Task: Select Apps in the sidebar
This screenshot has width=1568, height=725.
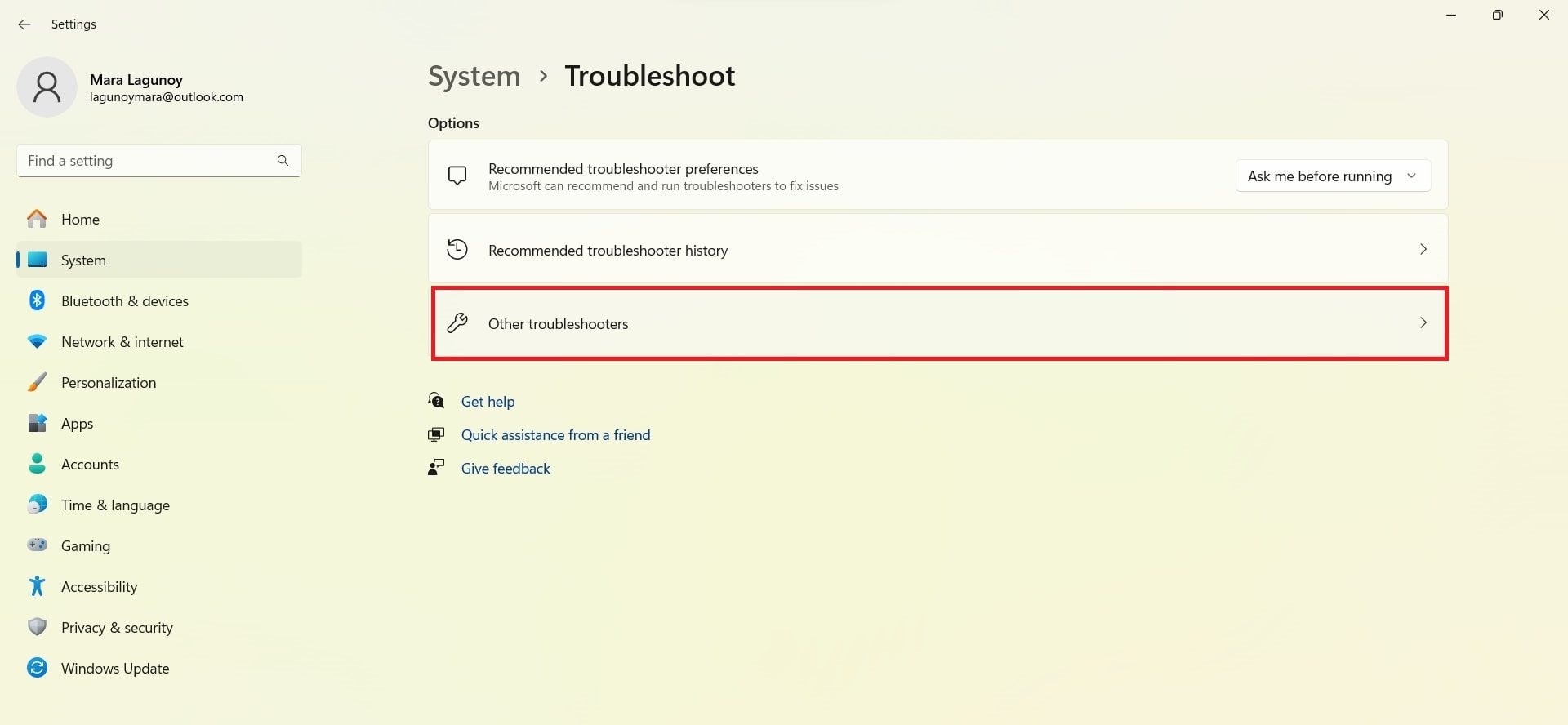Action: pos(159,423)
